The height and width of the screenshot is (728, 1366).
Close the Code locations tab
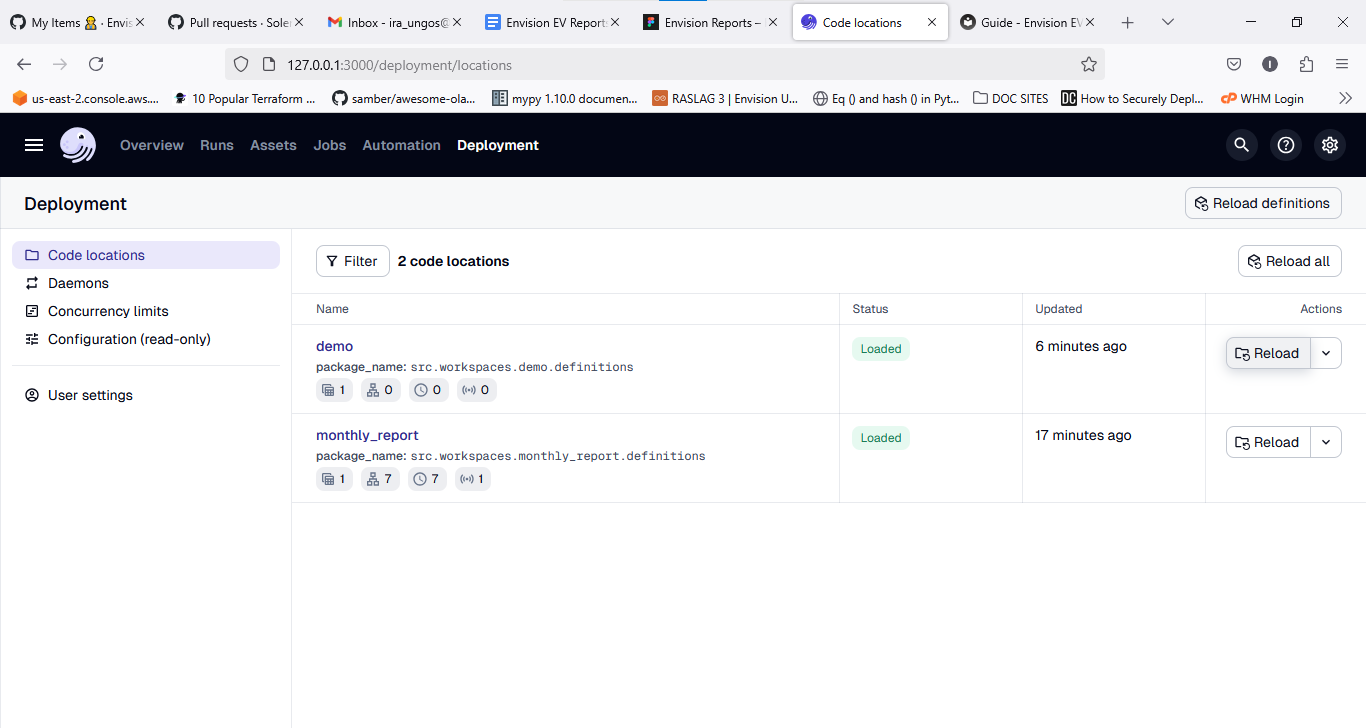click(932, 22)
